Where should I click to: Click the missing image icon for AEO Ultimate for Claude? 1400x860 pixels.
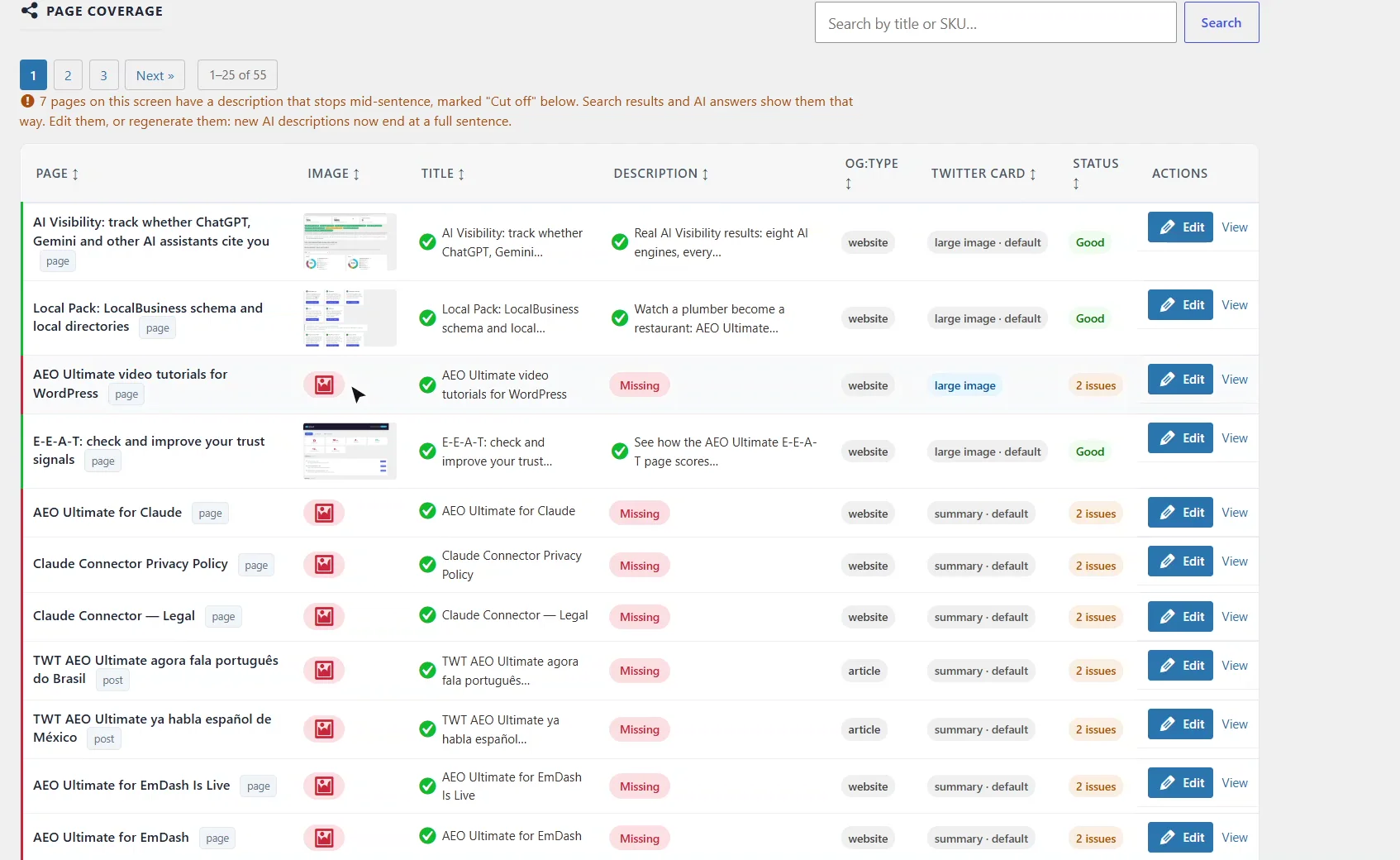(324, 513)
